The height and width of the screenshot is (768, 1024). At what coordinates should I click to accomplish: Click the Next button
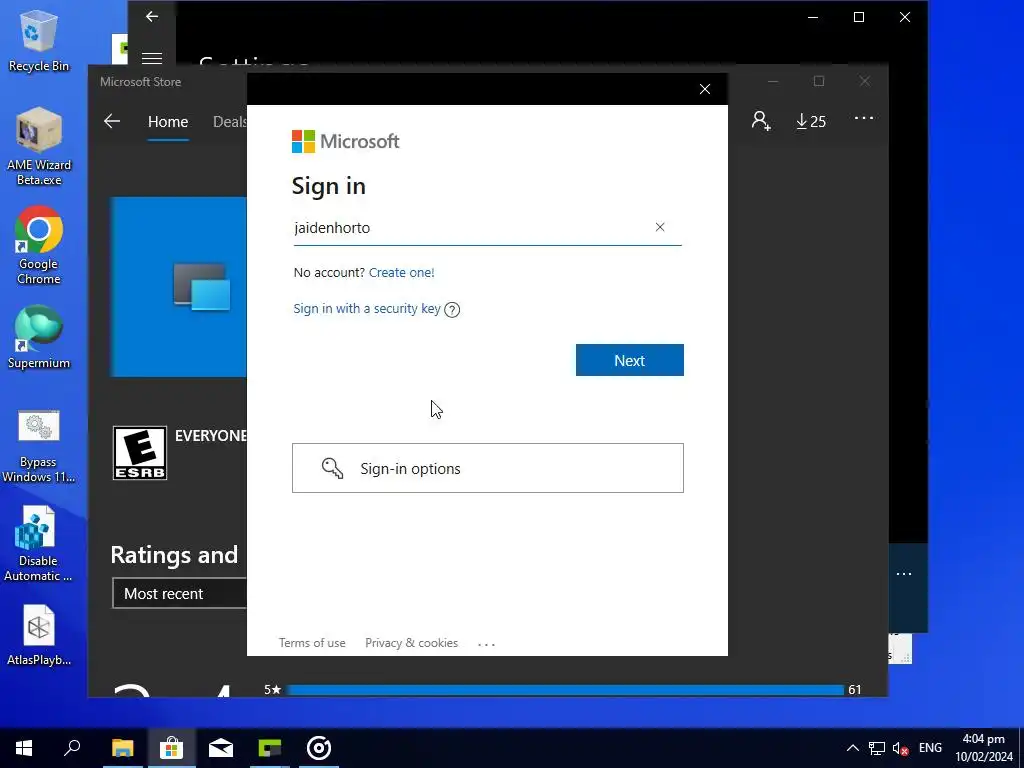click(x=630, y=360)
